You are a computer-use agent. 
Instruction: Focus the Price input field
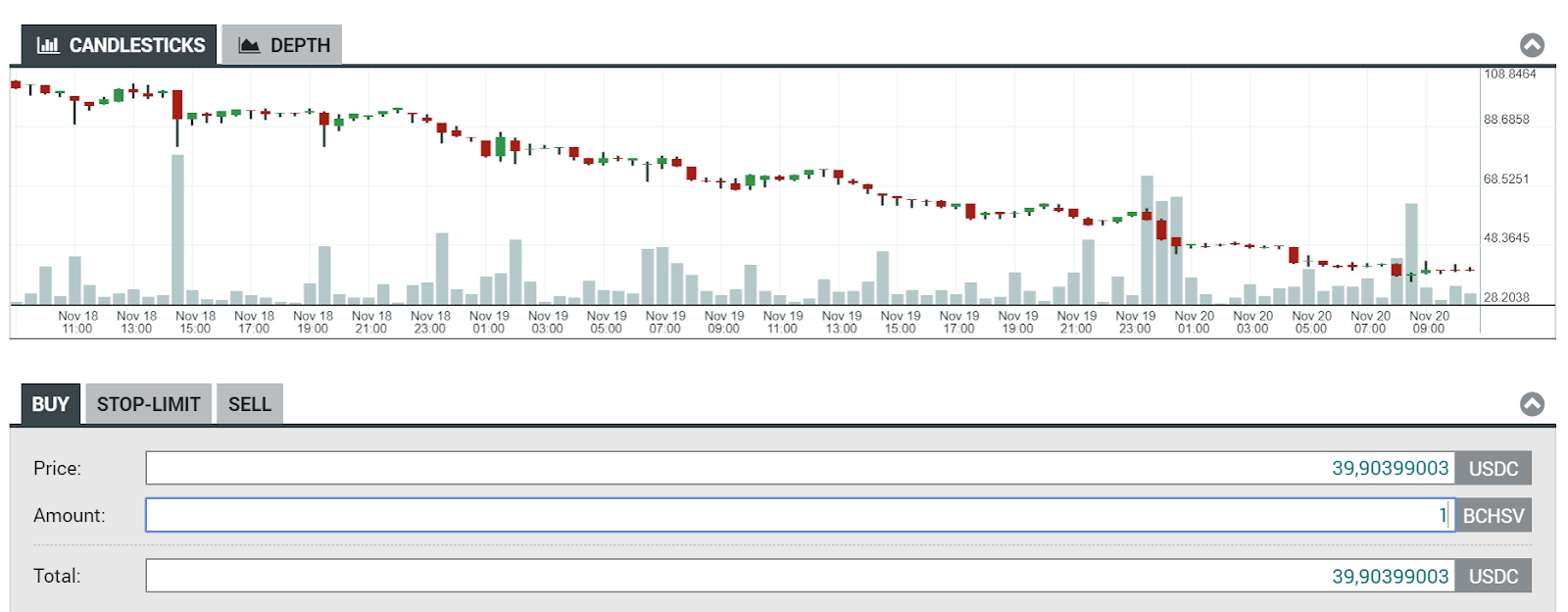(799, 468)
